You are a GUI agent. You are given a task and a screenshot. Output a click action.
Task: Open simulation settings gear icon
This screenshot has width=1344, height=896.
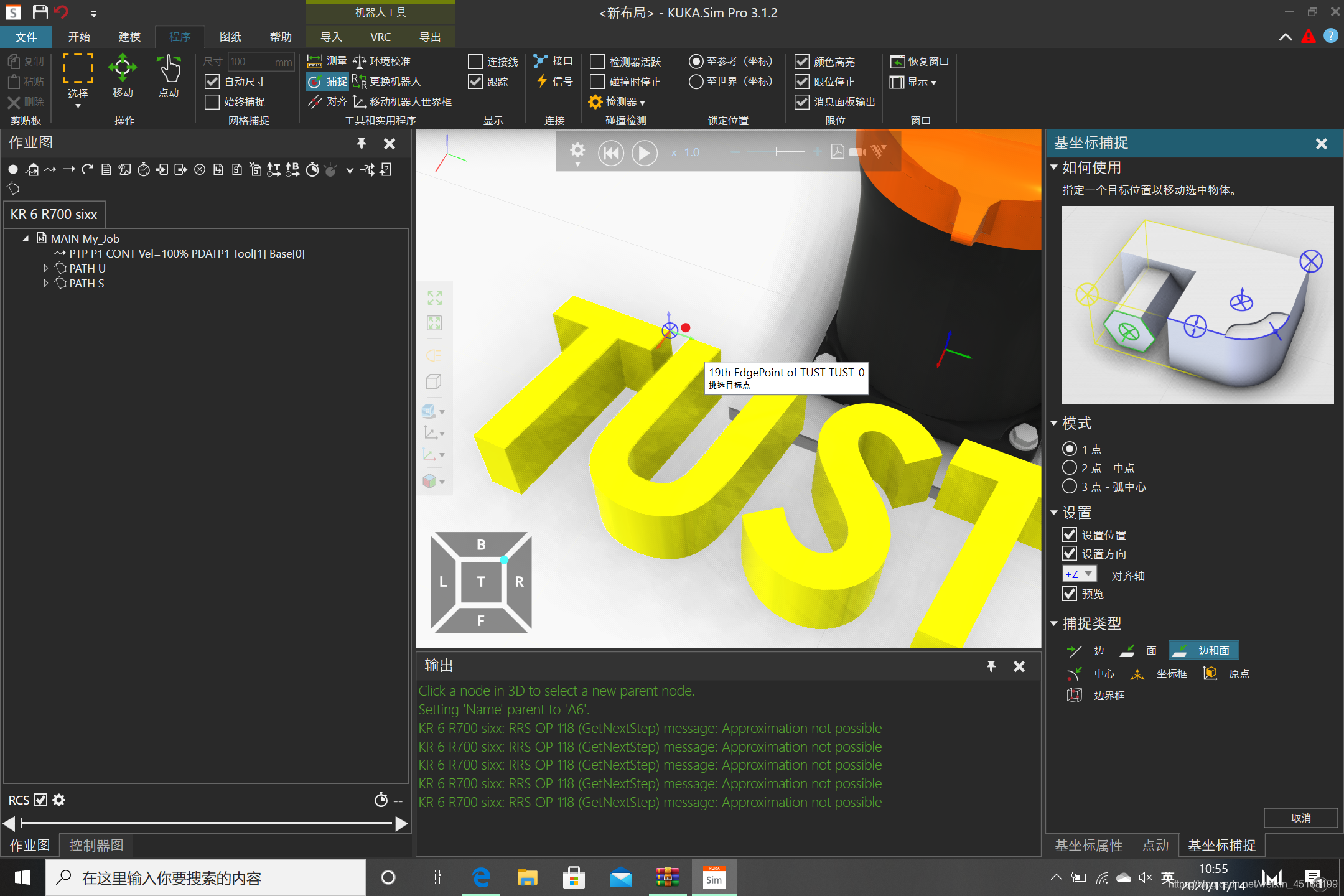click(577, 151)
